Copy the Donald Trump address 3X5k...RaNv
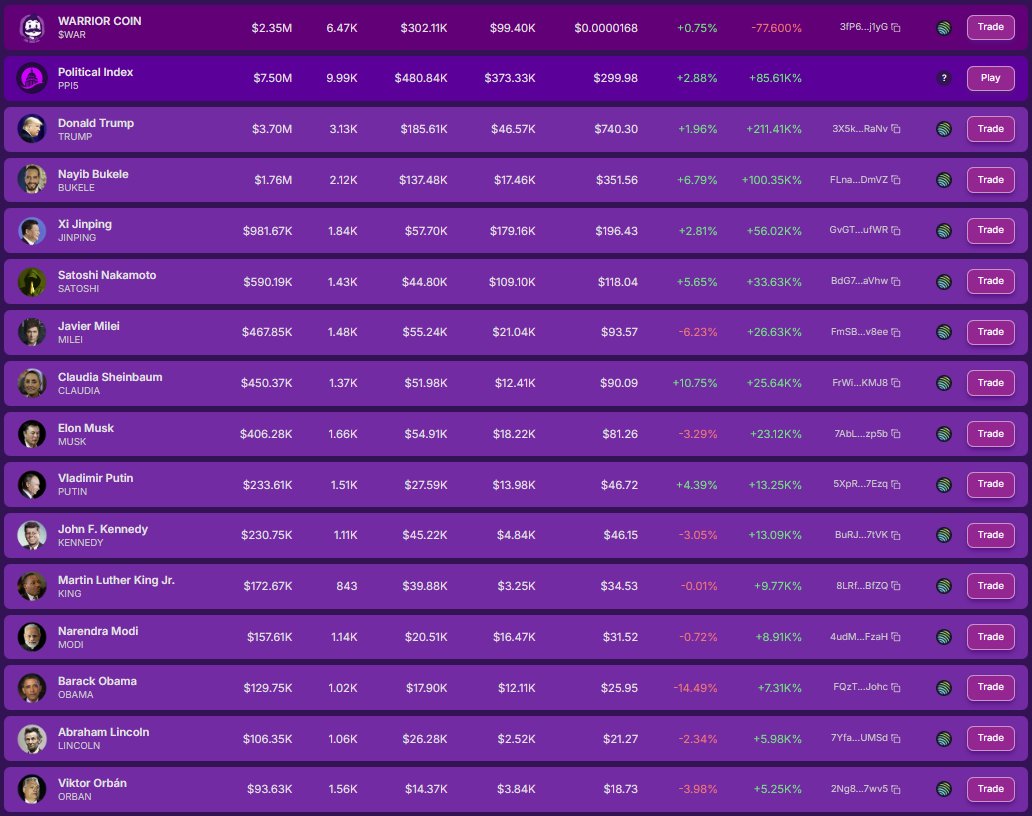The height and width of the screenshot is (816, 1032). pos(896,129)
